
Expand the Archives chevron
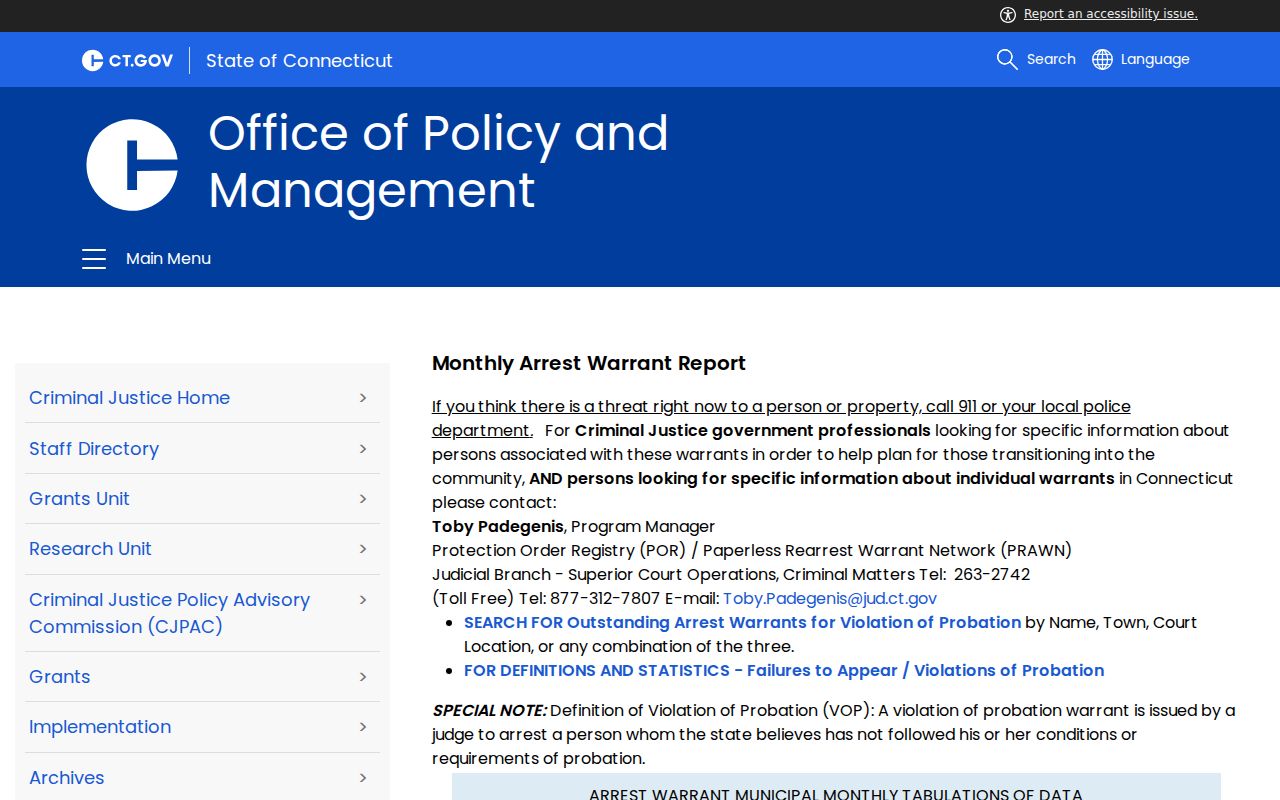coord(363,778)
